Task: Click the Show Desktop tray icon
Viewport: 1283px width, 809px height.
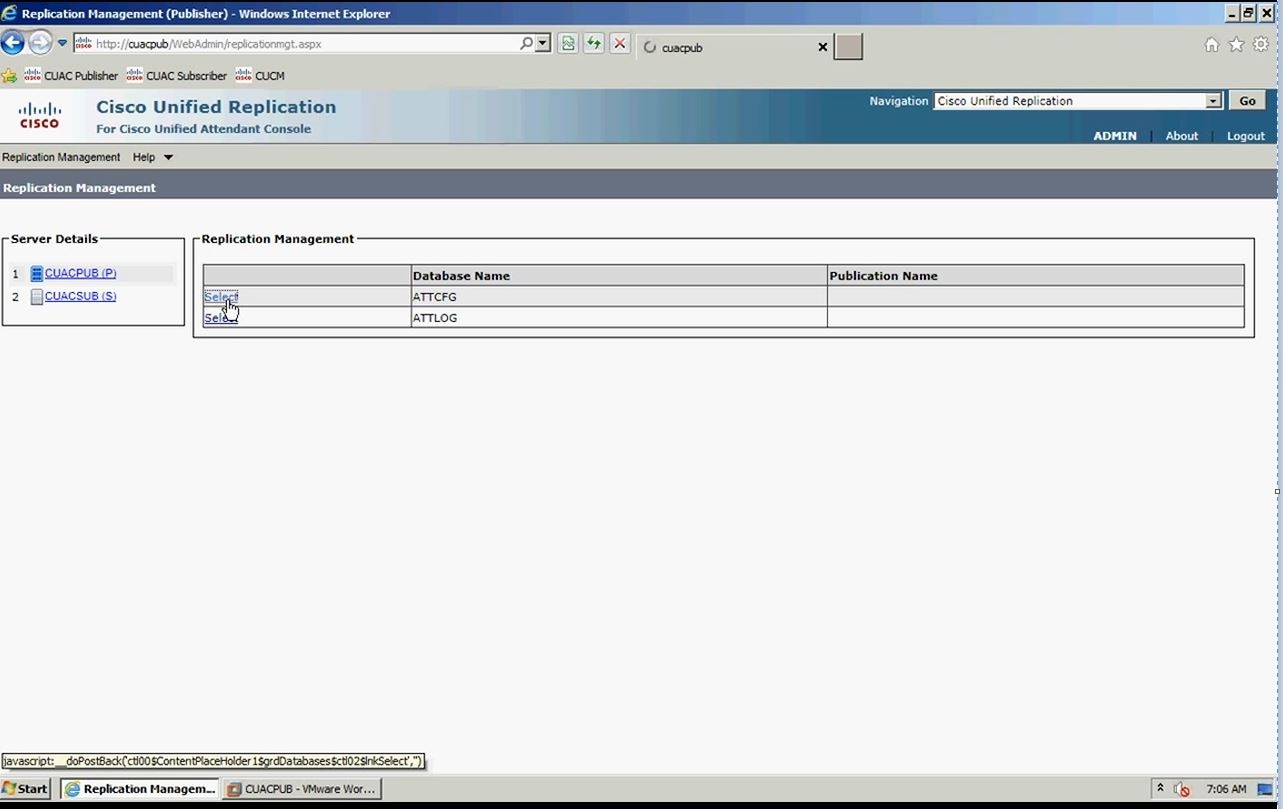Action: 1265,789
